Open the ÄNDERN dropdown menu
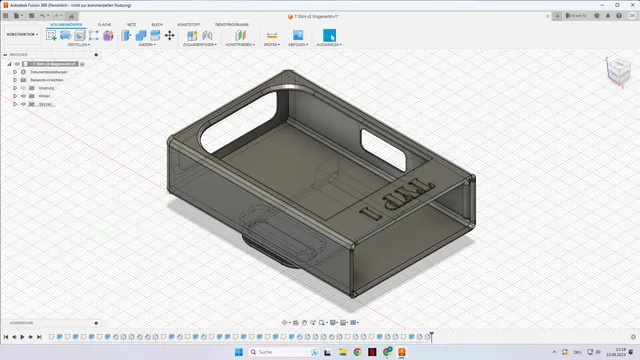Screen dimensions: 640x360 click(147, 44)
